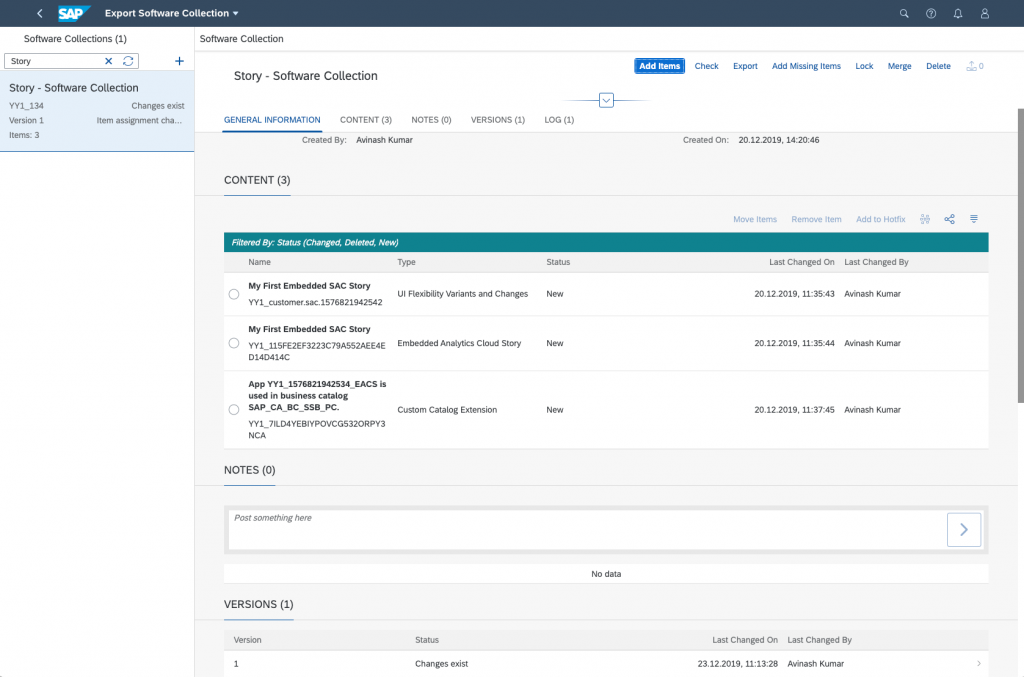This screenshot has height=677, width=1024.
Task: Click the SAP logo
Action: click(x=73, y=13)
